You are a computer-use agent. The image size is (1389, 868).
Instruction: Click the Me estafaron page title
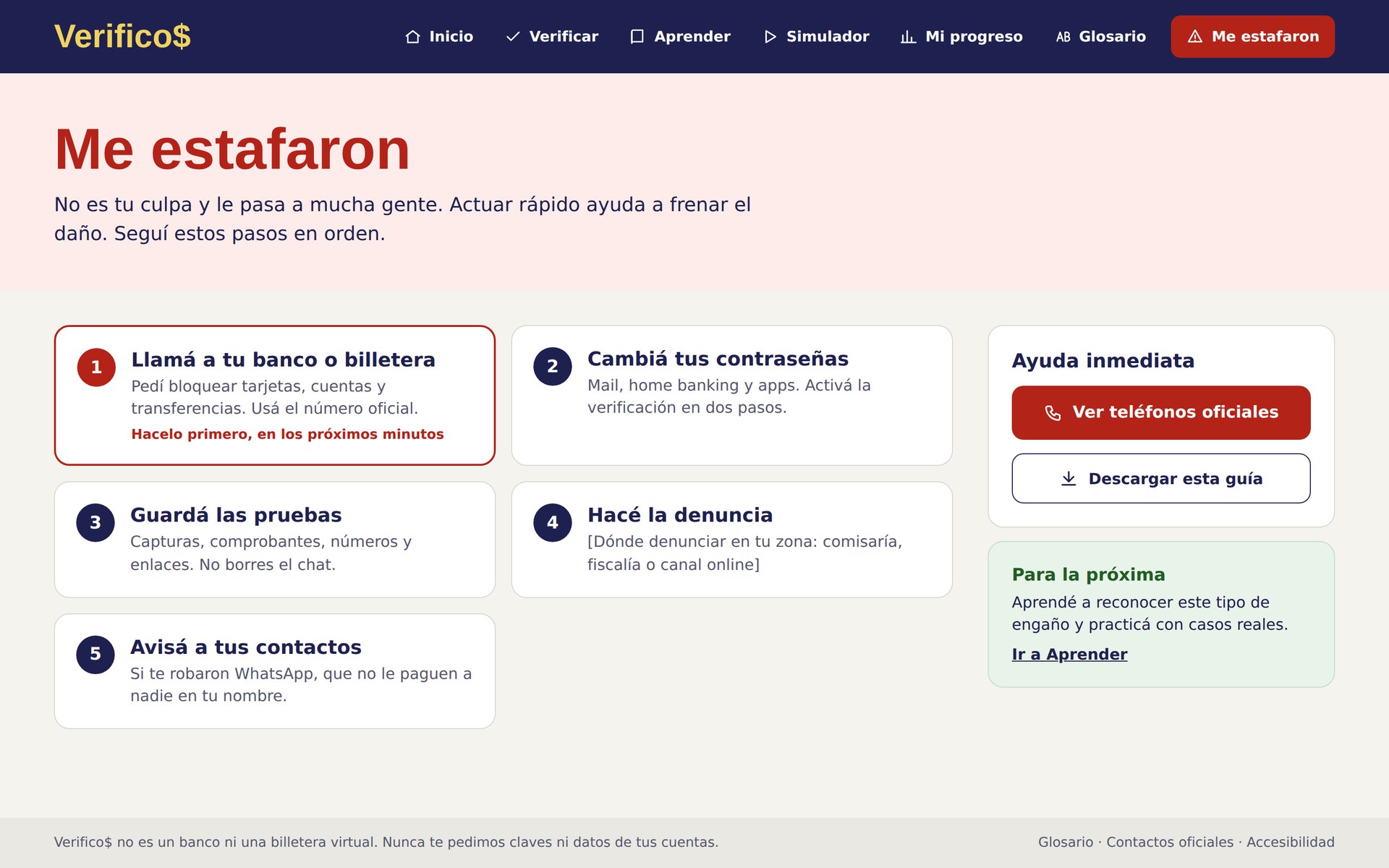(x=232, y=150)
